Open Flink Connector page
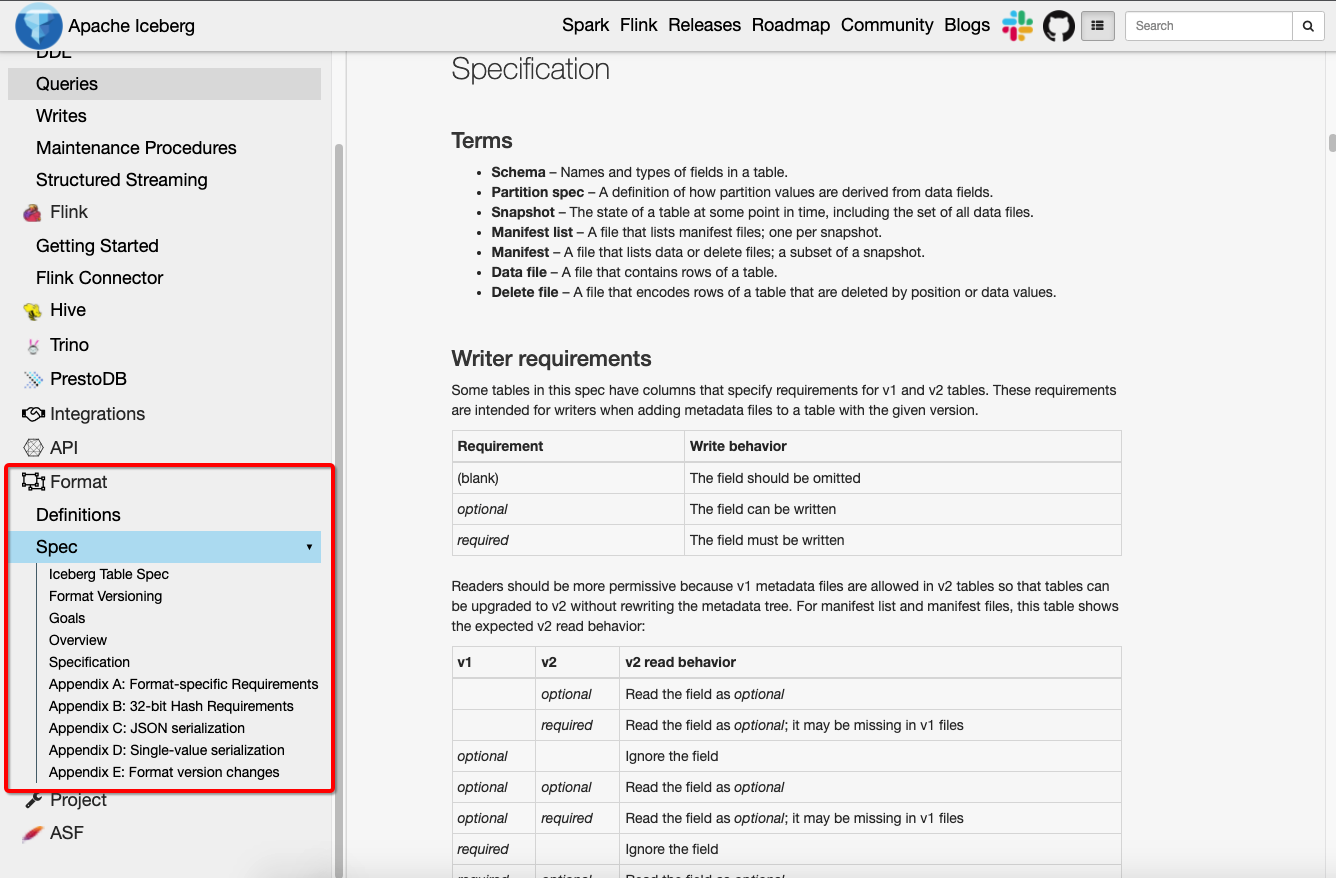This screenshot has height=878, width=1336. 99,278
